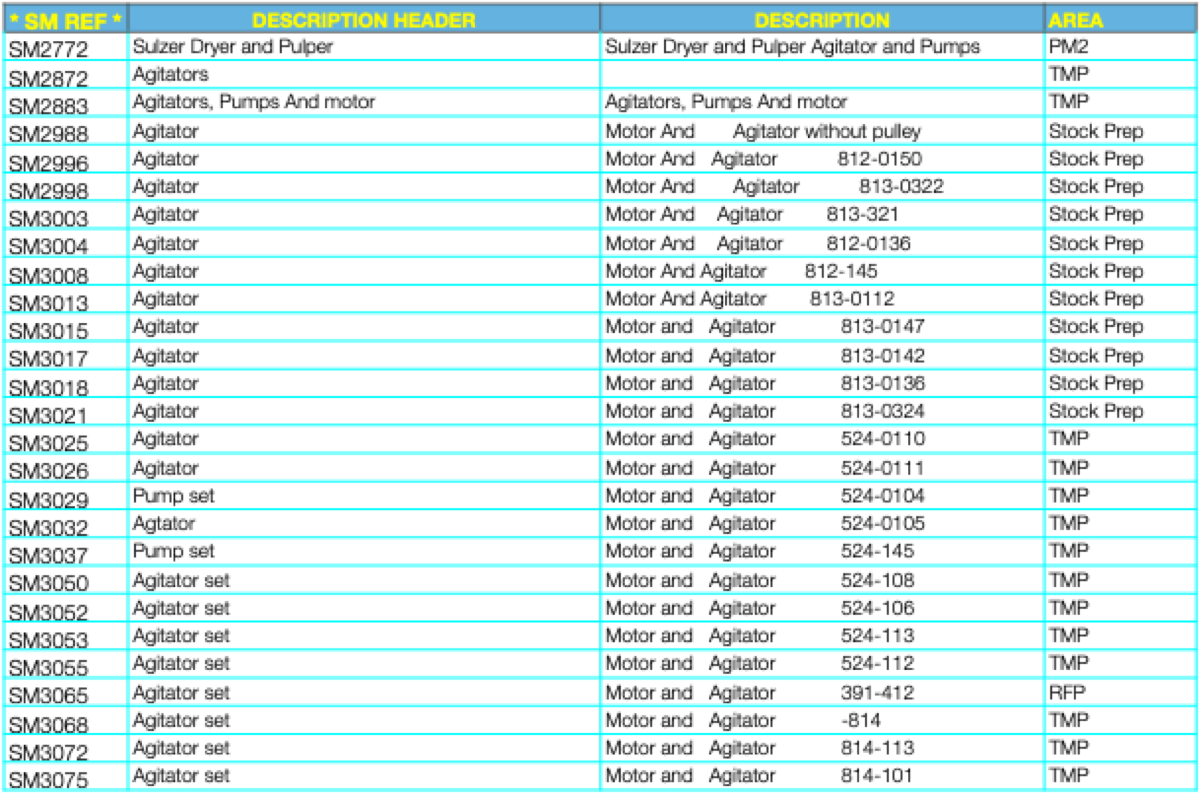Image resolution: width=1200 pixels, height=794 pixels.
Task: Select the SM3004 reference cell
Action: (66, 245)
